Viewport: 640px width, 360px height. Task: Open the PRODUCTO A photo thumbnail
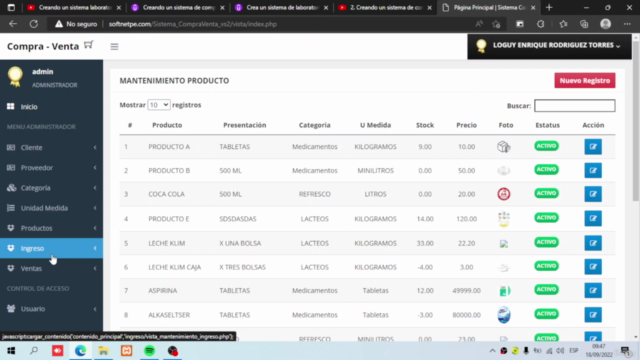point(504,147)
